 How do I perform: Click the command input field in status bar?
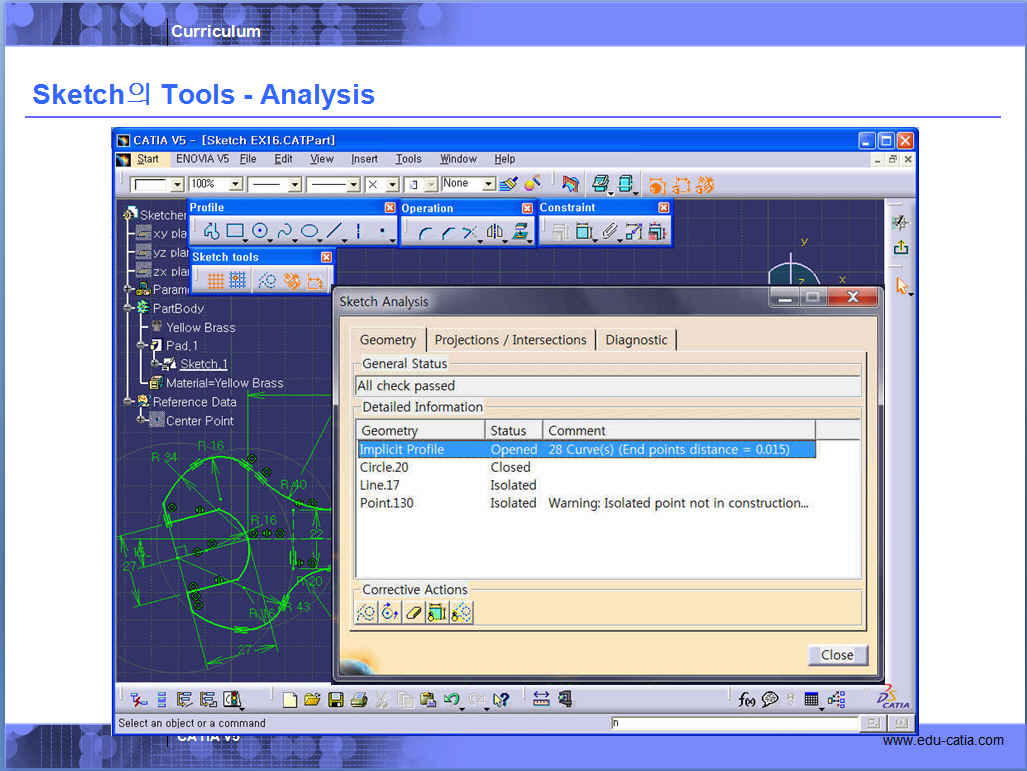pyautogui.click(x=733, y=723)
